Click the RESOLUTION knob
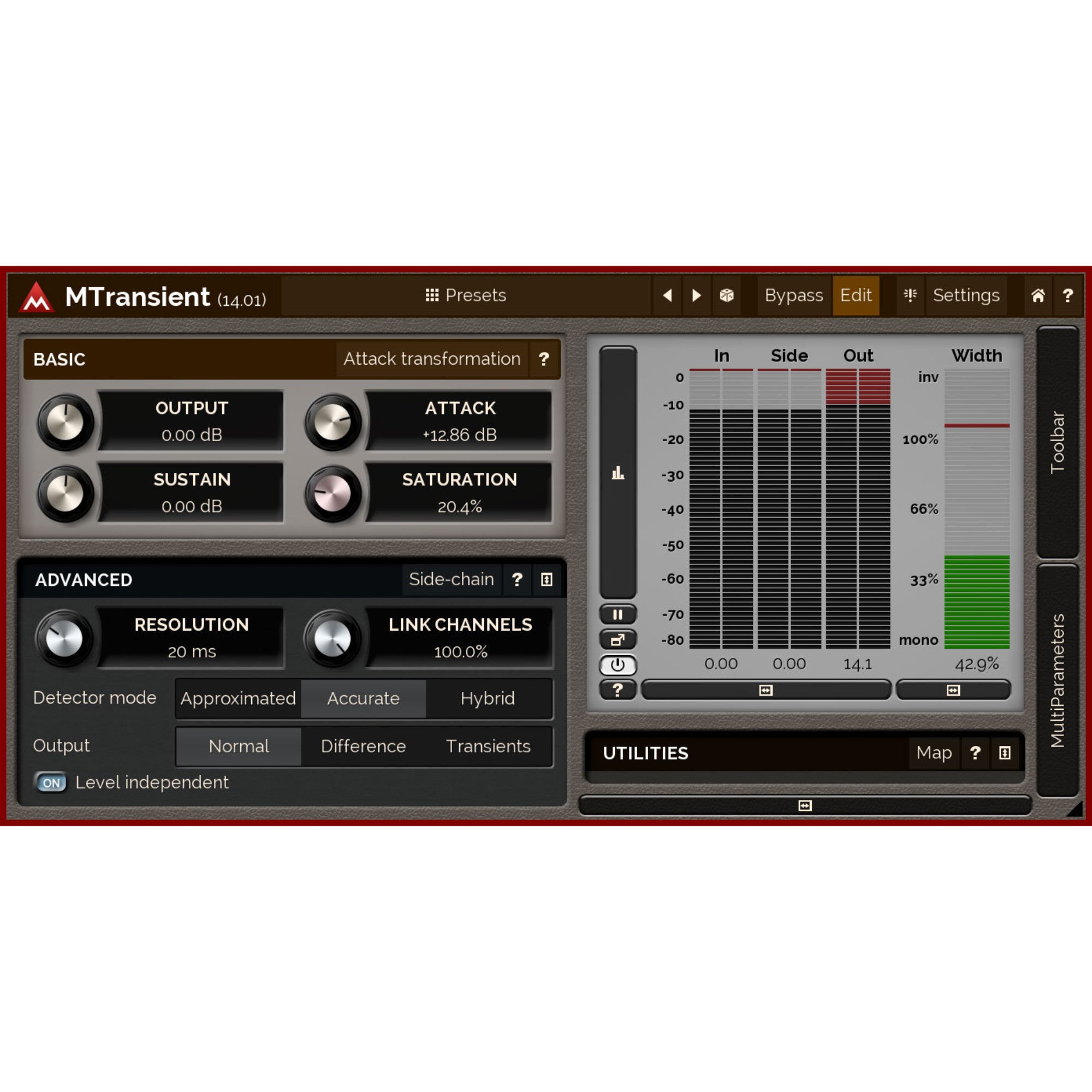 pos(64,639)
